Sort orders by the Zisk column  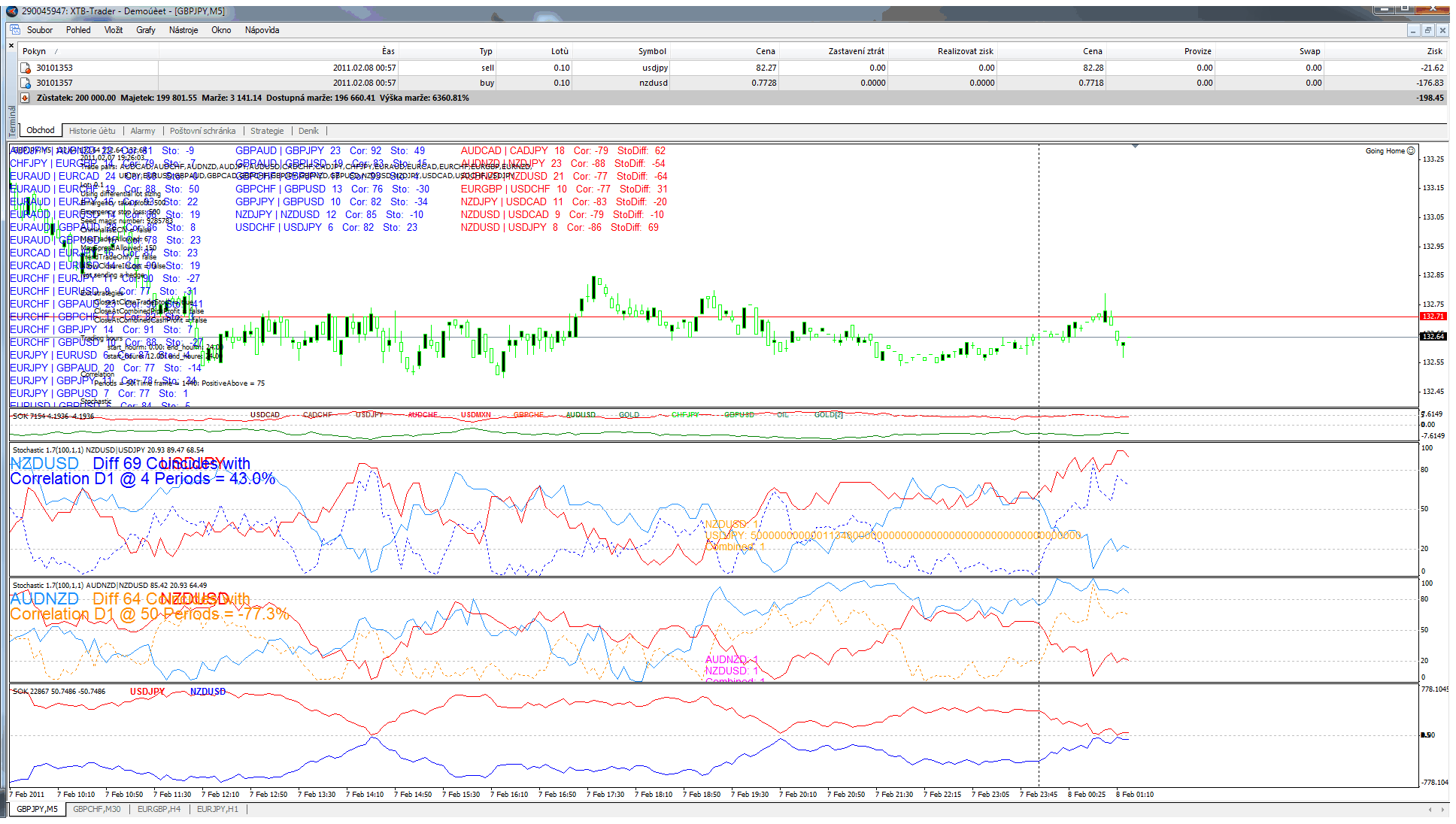[x=1434, y=51]
